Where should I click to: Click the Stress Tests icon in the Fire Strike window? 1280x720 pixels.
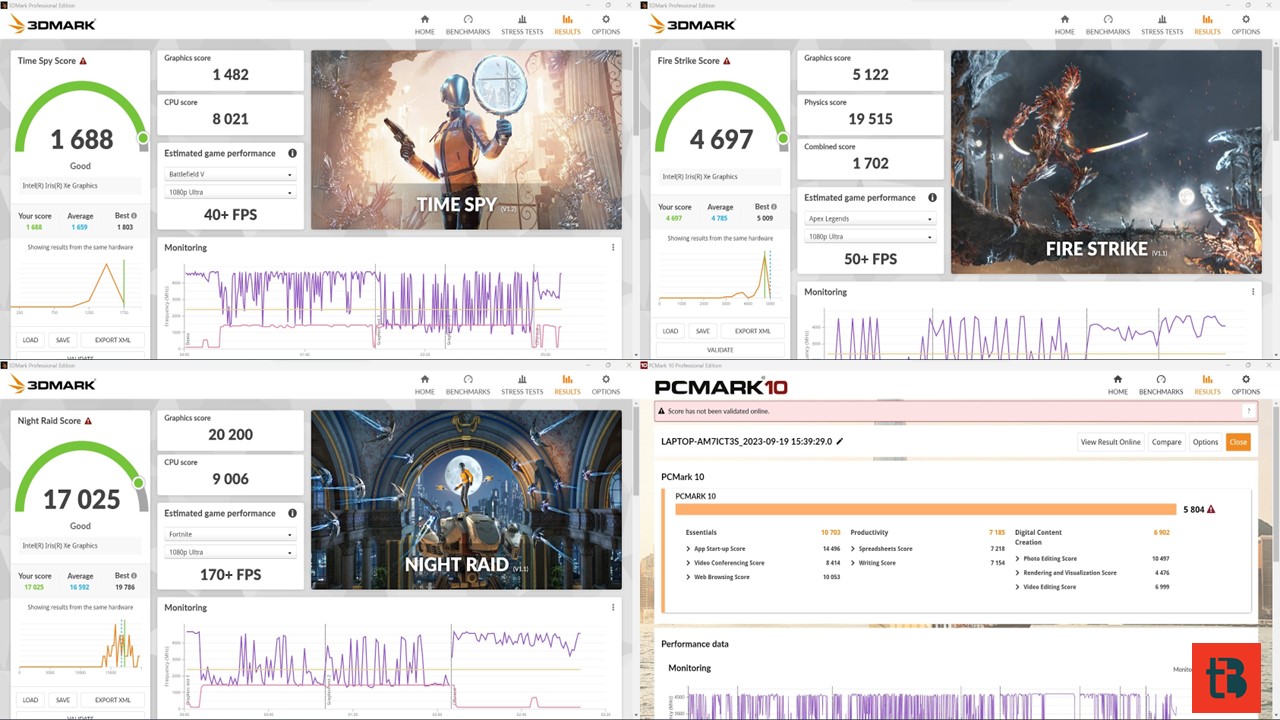(1162, 19)
